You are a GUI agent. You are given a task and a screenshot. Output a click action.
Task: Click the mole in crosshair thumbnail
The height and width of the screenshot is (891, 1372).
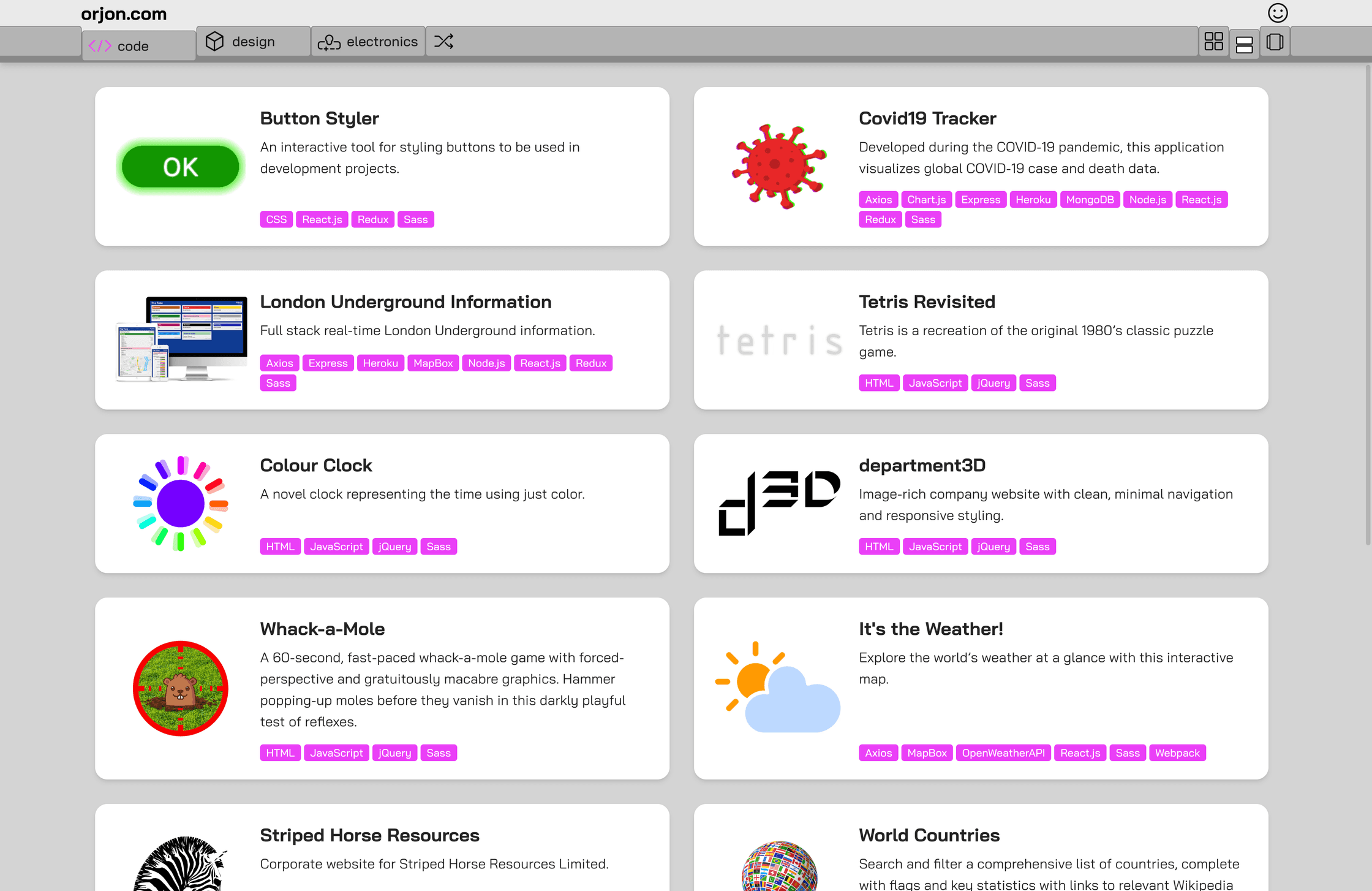(x=180, y=688)
